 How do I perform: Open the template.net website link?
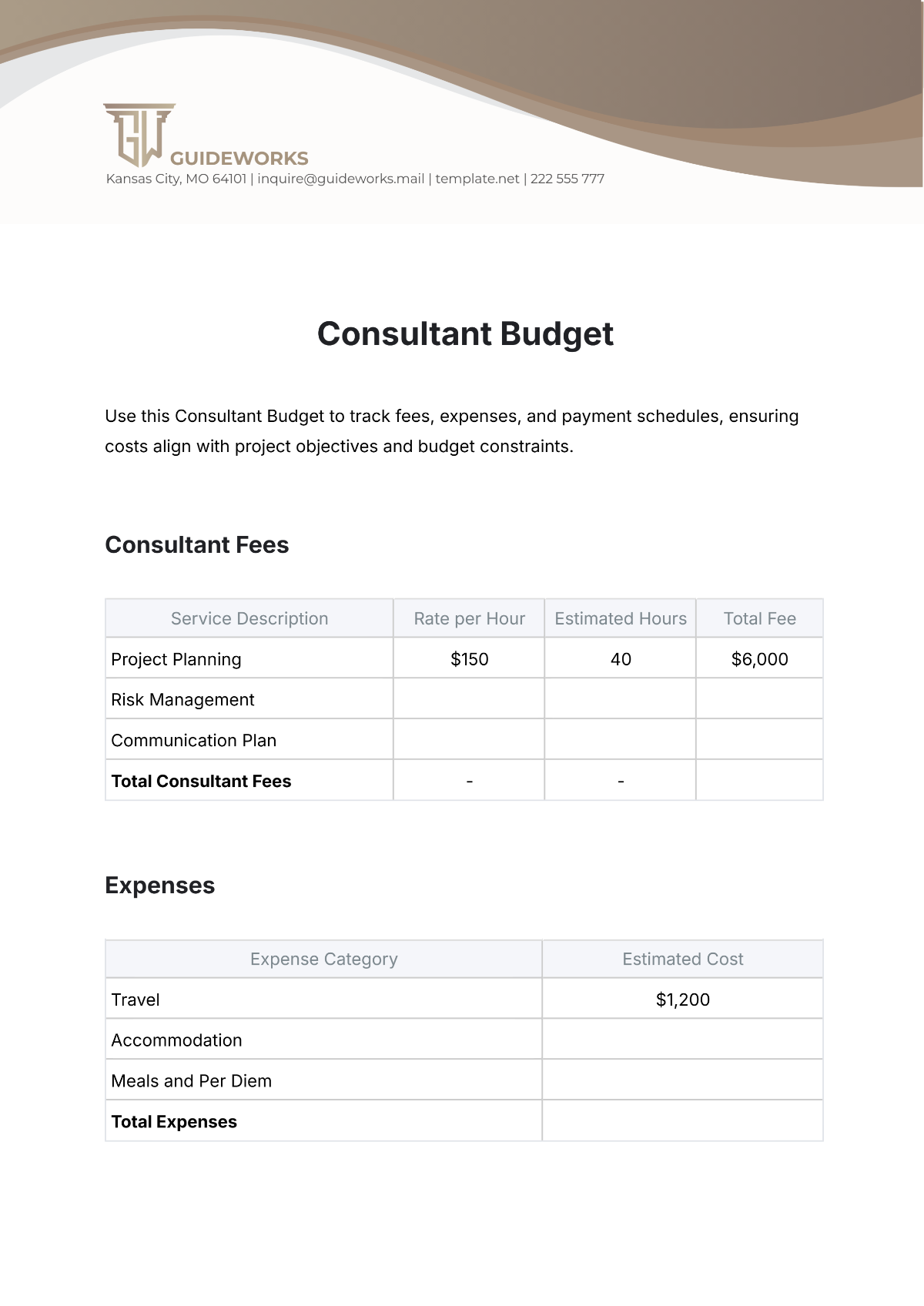click(477, 179)
